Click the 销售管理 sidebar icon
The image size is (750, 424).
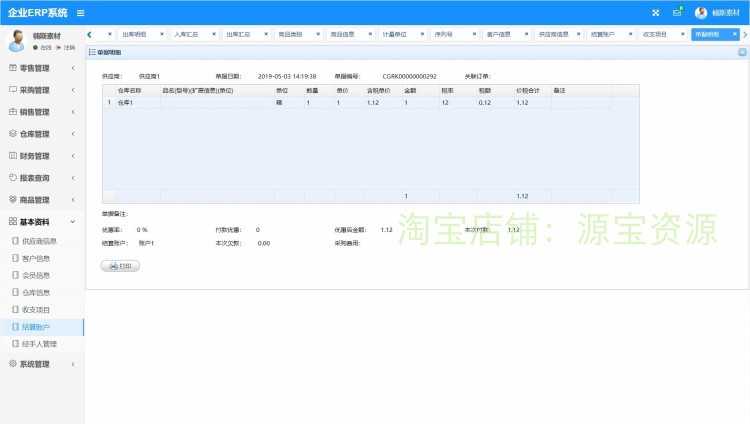point(13,112)
